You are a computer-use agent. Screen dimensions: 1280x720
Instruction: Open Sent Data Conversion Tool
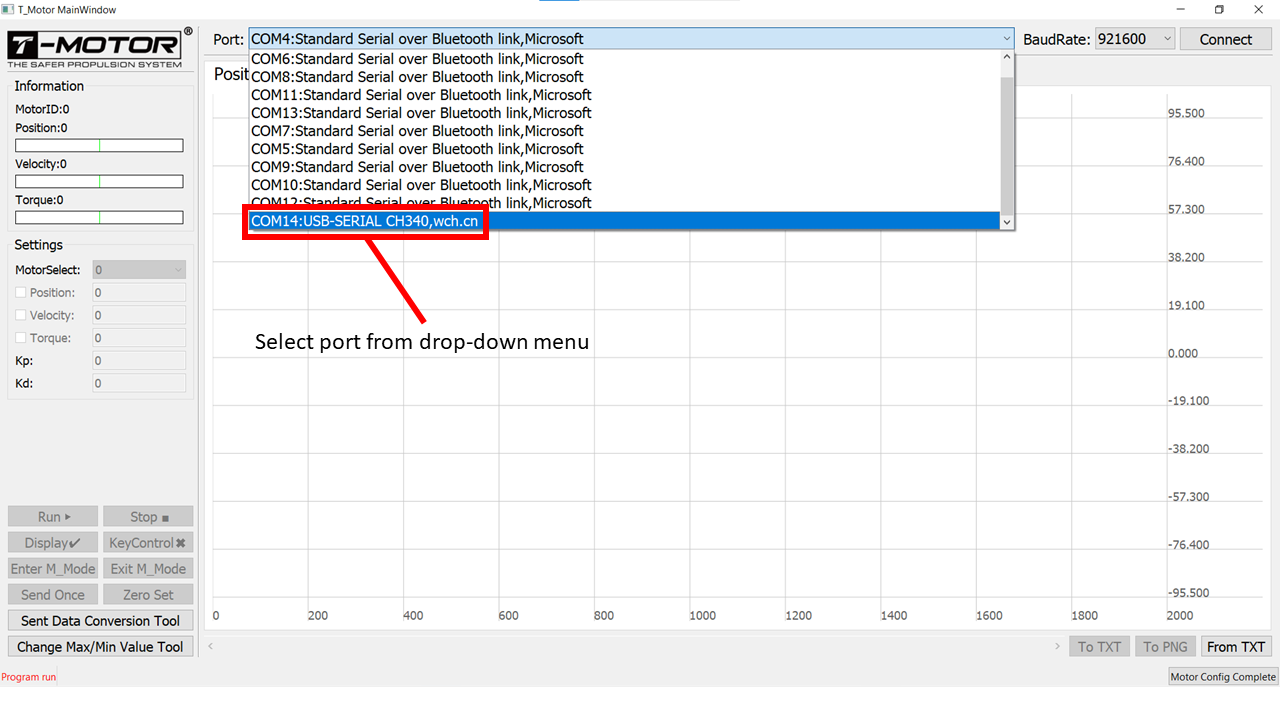pos(100,621)
